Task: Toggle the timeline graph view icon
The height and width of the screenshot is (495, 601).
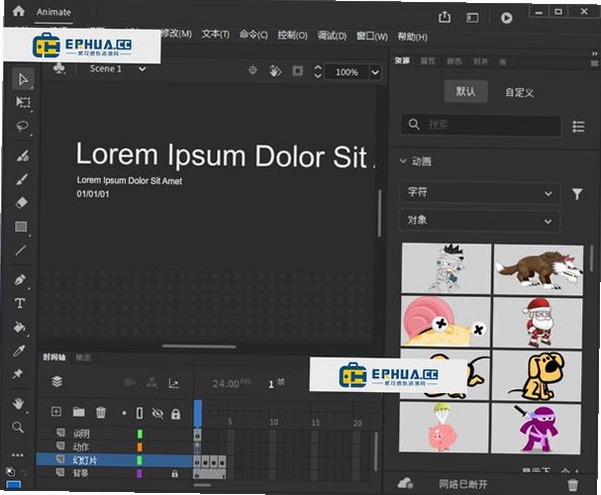Action: [174, 383]
